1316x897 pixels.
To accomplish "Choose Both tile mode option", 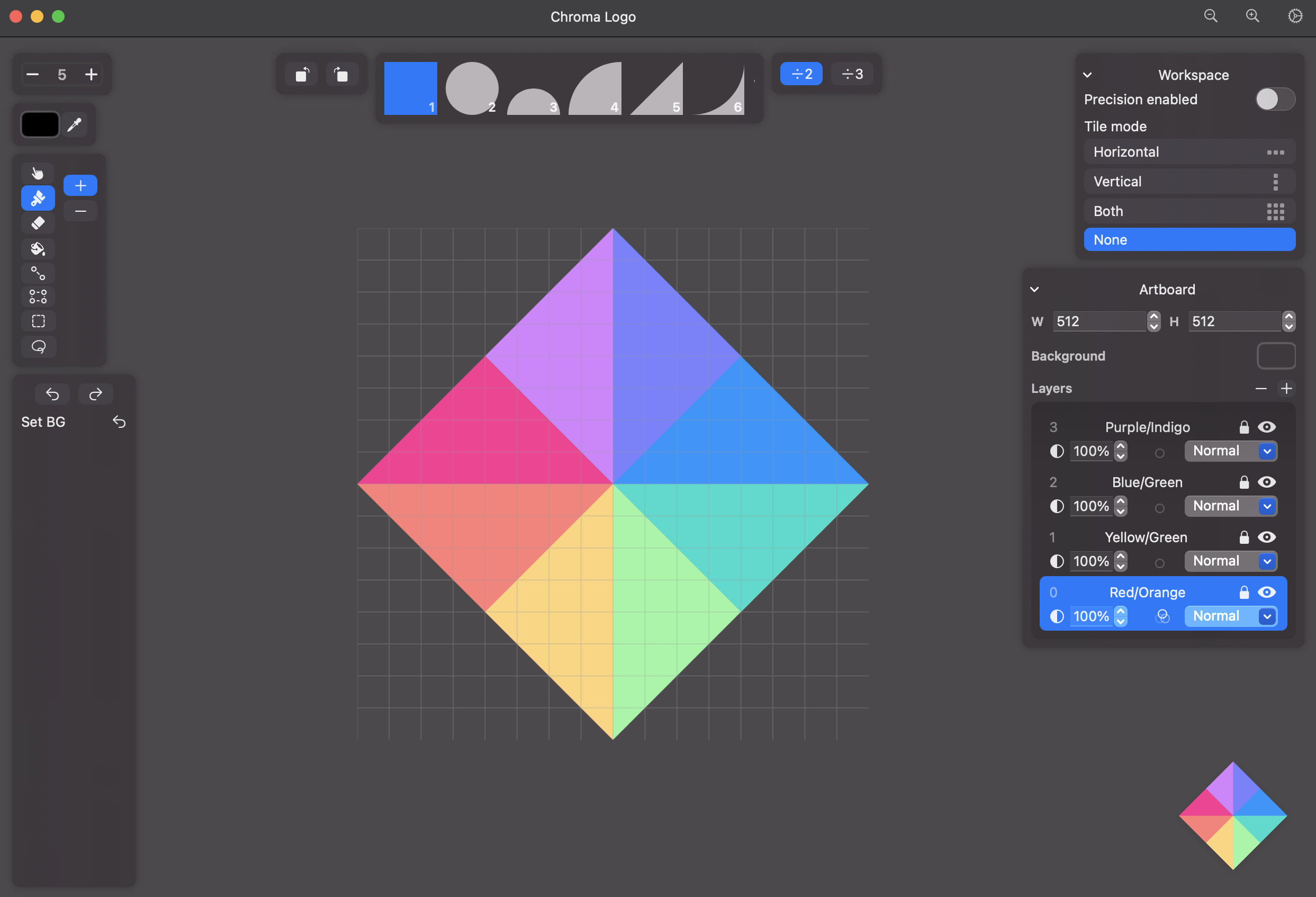I will [1188, 211].
